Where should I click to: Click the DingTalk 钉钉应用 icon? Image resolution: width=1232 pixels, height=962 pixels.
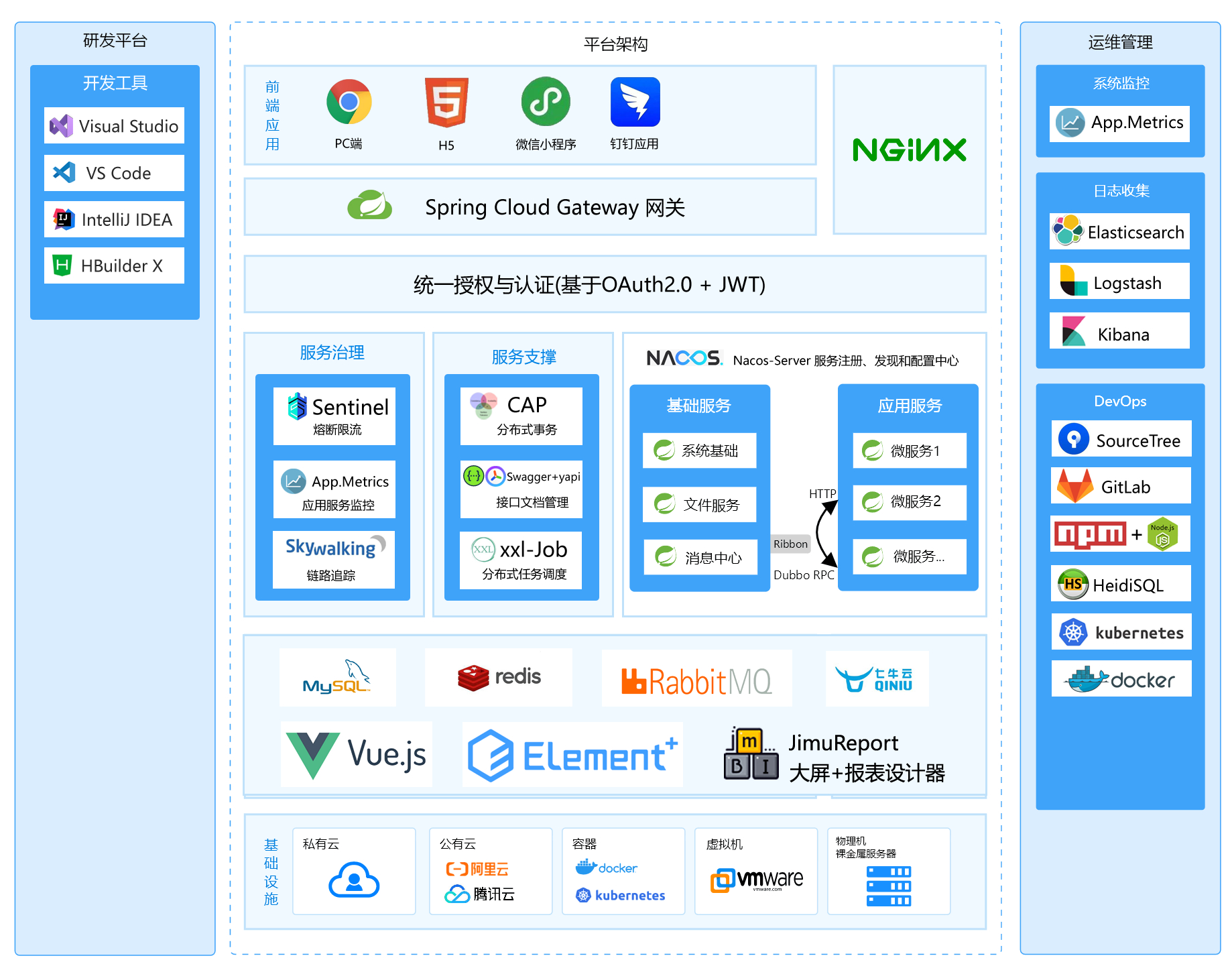(635, 102)
